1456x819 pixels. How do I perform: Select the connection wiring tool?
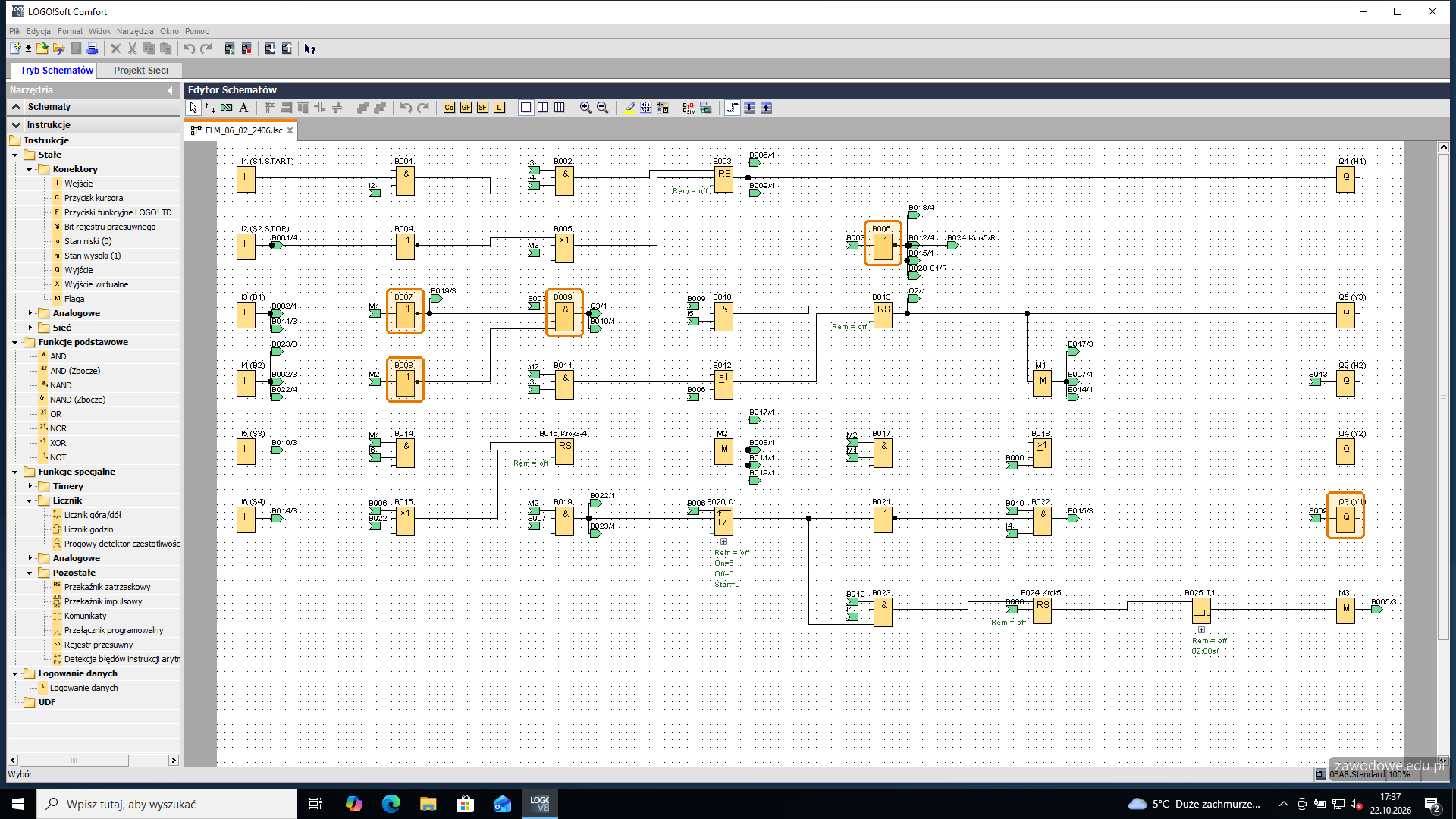click(x=210, y=108)
